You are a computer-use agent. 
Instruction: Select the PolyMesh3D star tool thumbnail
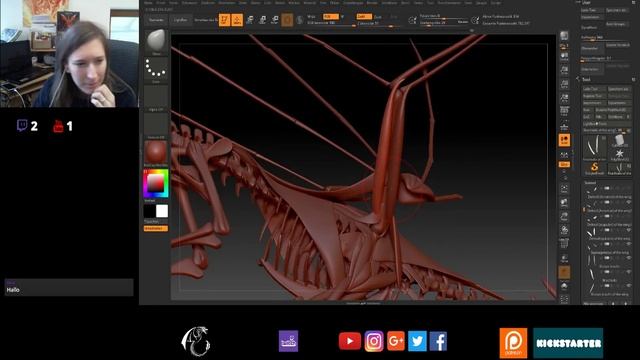pos(619,154)
